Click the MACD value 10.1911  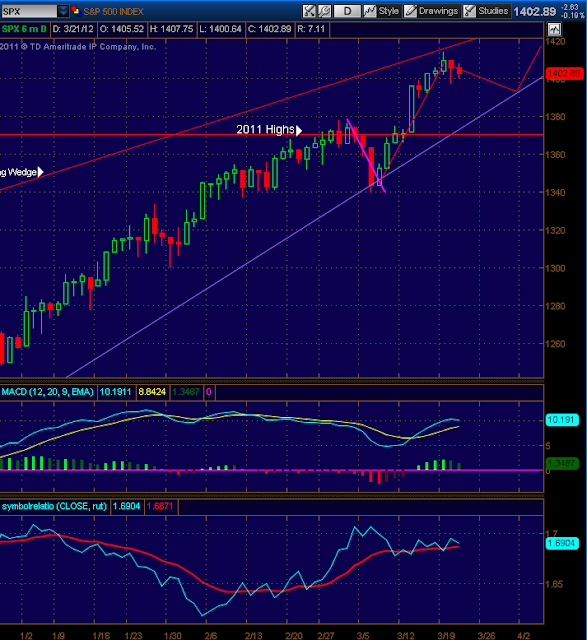pos(115,392)
